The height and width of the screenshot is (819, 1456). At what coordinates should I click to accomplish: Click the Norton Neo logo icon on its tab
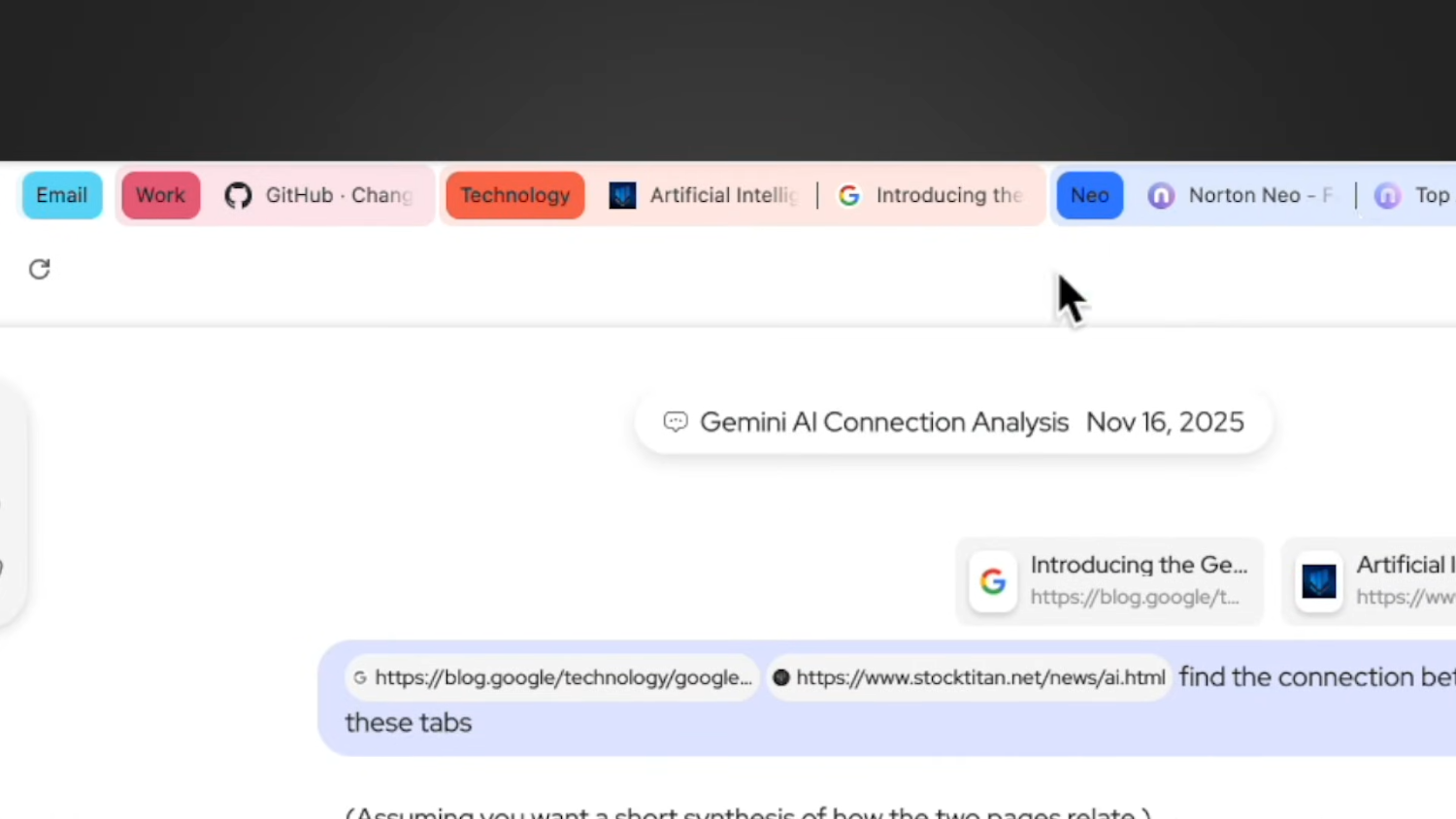[1161, 196]
